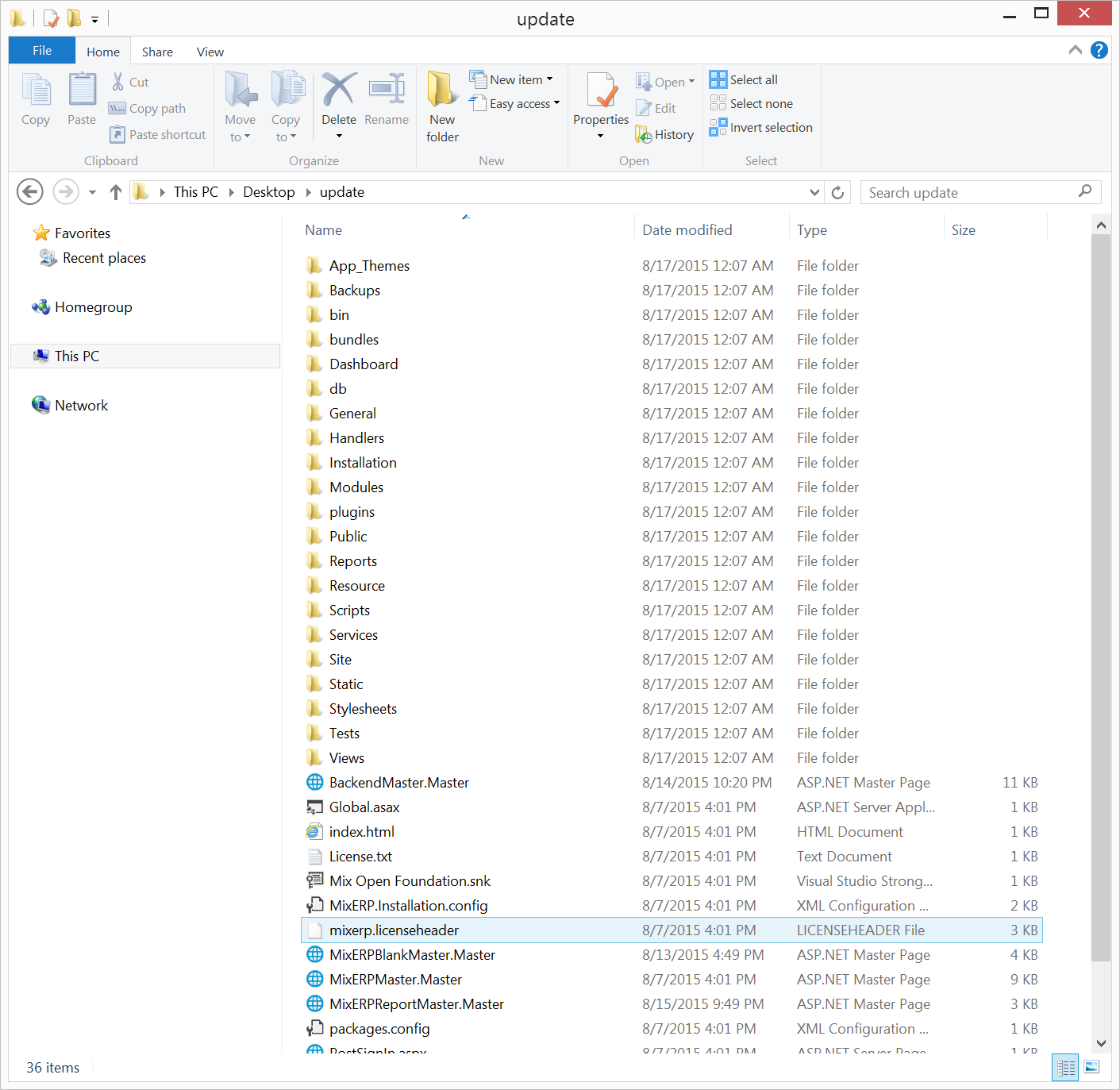The image size is (1120, 1090).
Task: Sort by the Type column header
Action: click(x=867, y=229)
